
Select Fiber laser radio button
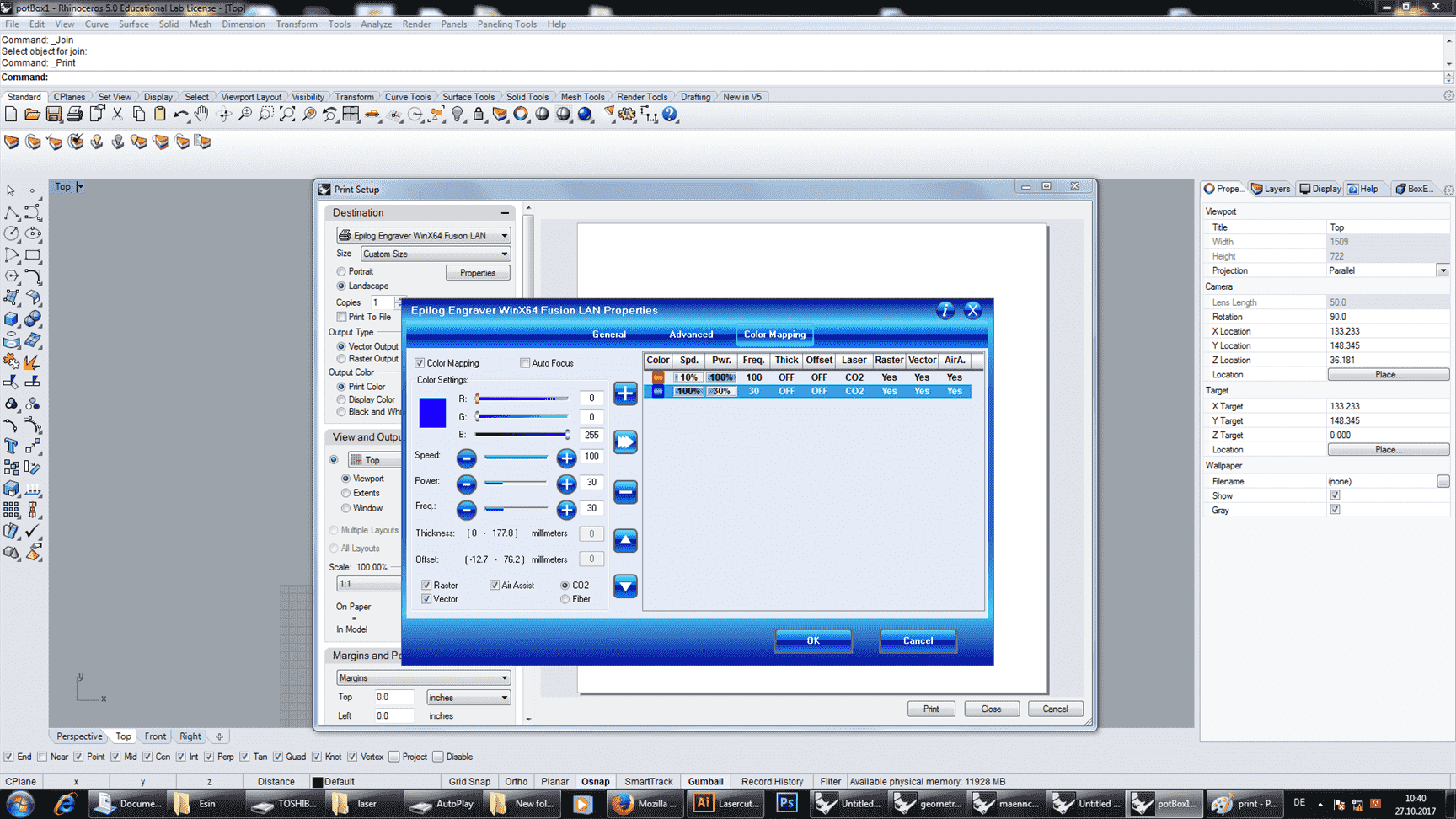pyautogui.click(x=565, y=599)
